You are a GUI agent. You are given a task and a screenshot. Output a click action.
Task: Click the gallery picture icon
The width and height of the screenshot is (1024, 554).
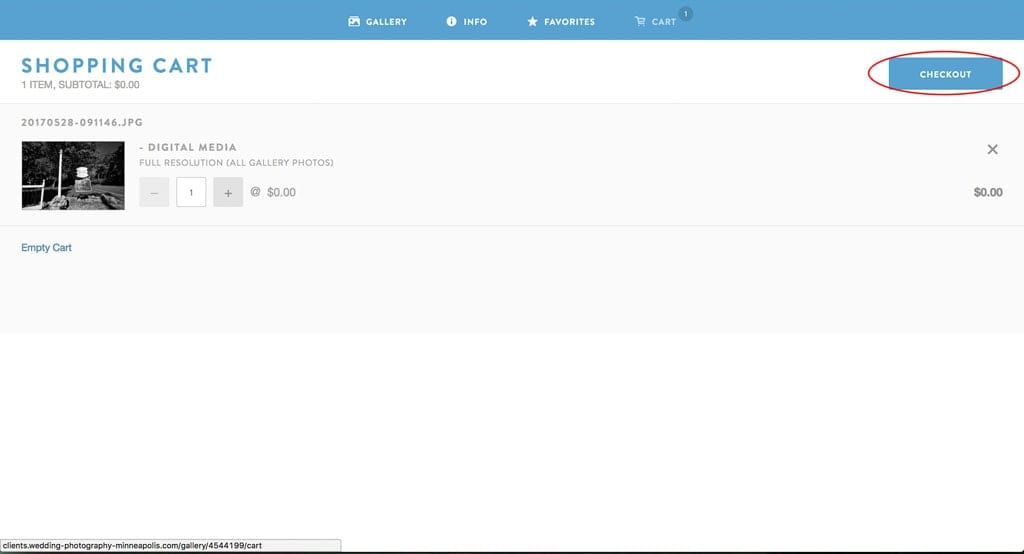point(354,22)
